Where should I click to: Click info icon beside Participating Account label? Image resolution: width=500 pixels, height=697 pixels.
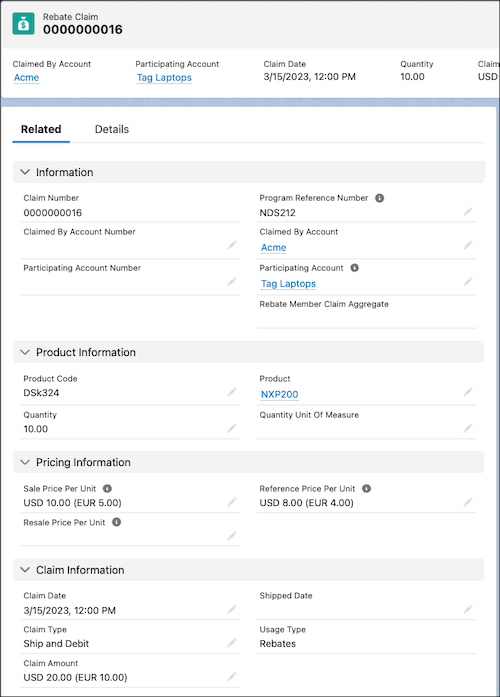354,268
